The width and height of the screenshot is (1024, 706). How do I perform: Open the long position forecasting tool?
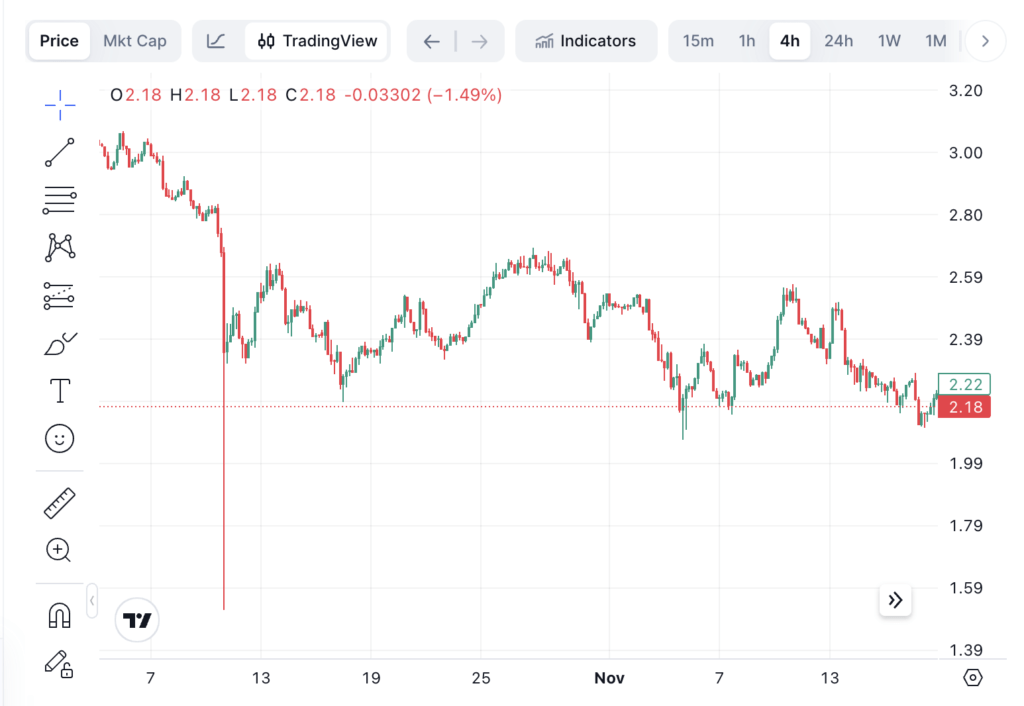click(60, 295)
